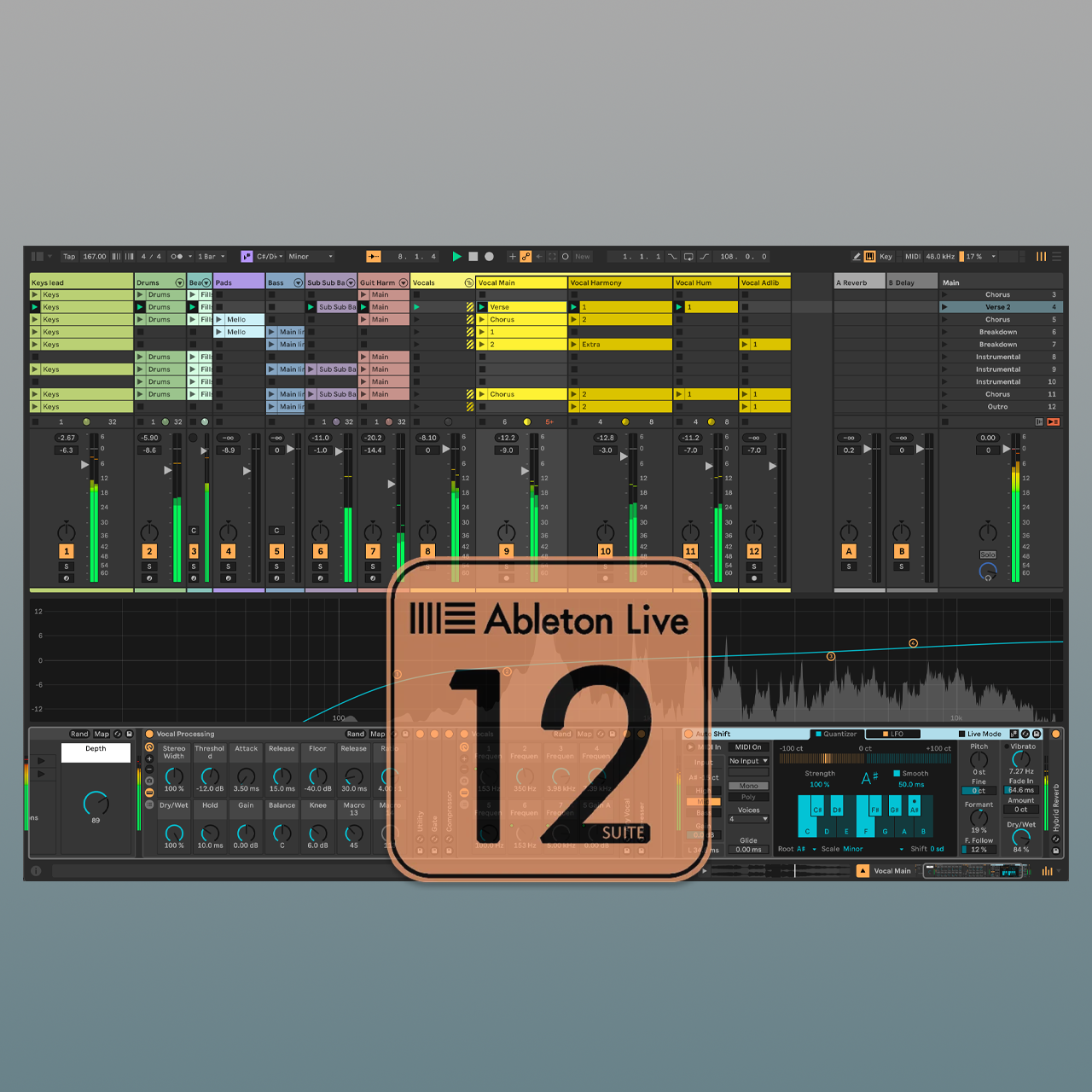Deactivate track 2 Drums via its activator
The image size is (1092, 1092).
tap(149, 552)
